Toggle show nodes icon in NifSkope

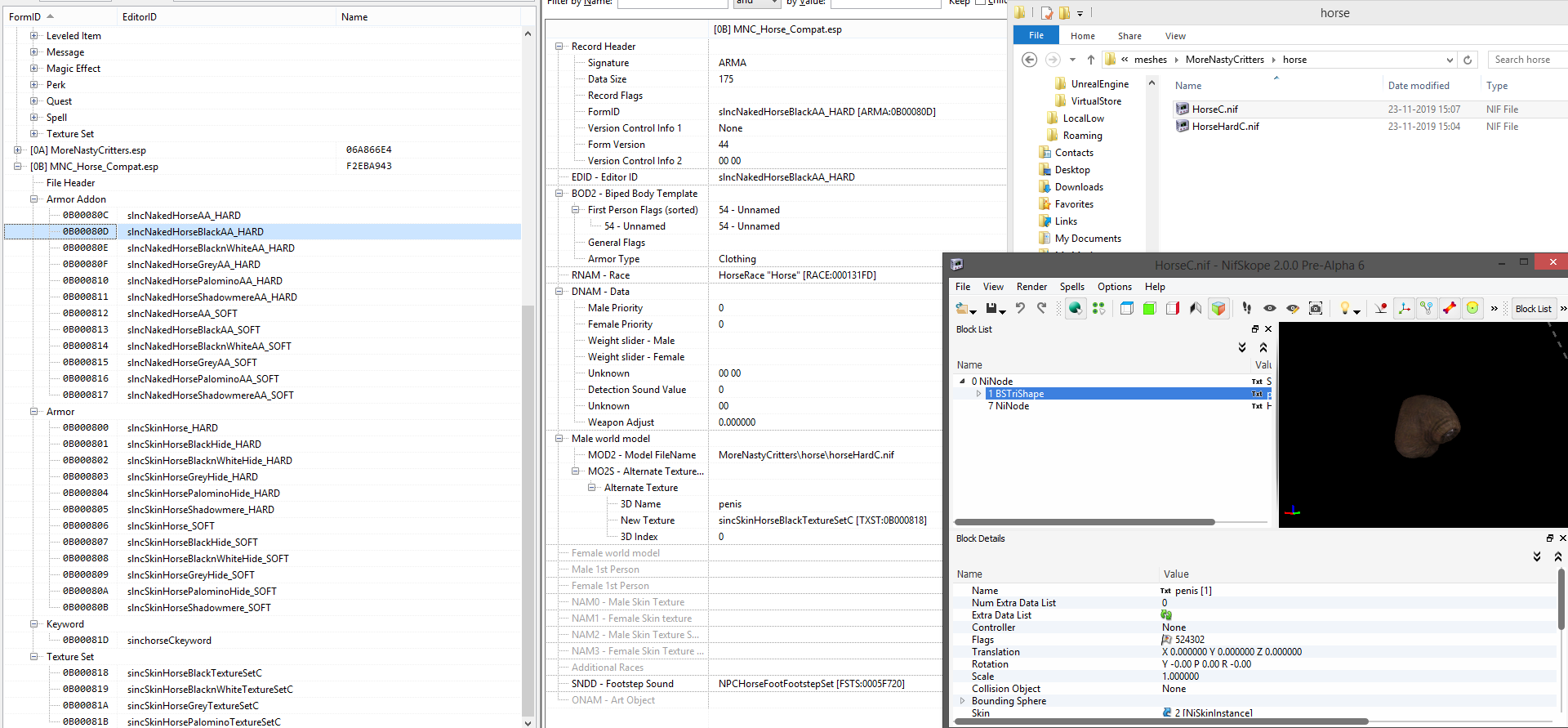pyautogui.click(x=1427, y=308)
